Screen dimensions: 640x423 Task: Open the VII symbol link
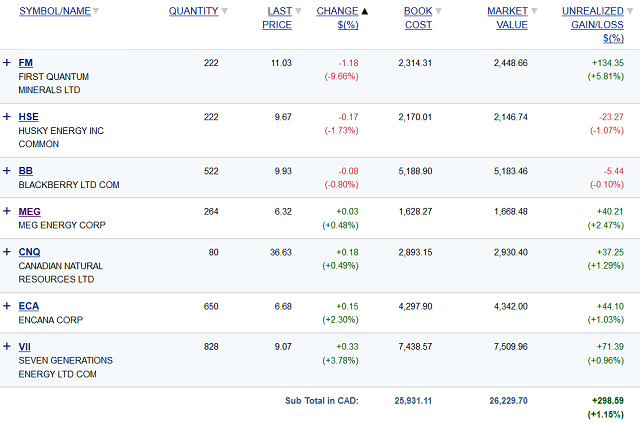(x=25, y=346)
